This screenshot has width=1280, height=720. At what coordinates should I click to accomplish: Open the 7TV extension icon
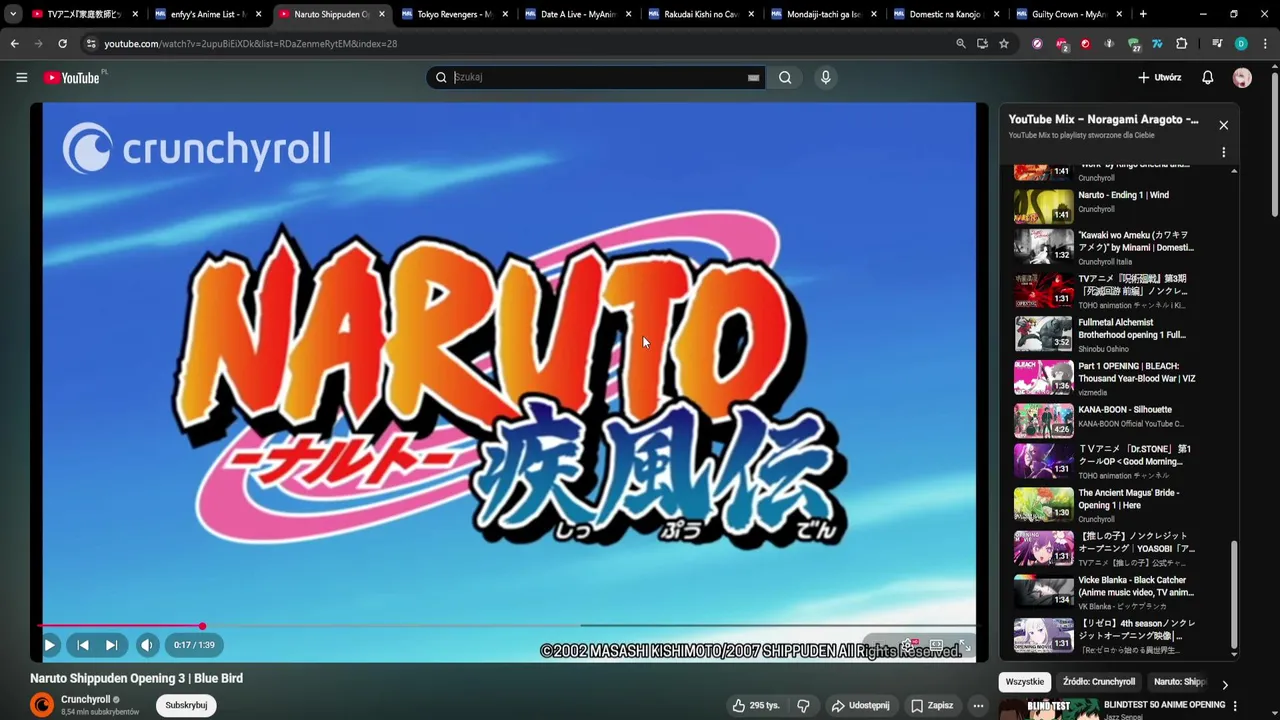(x=1157, y=44)
